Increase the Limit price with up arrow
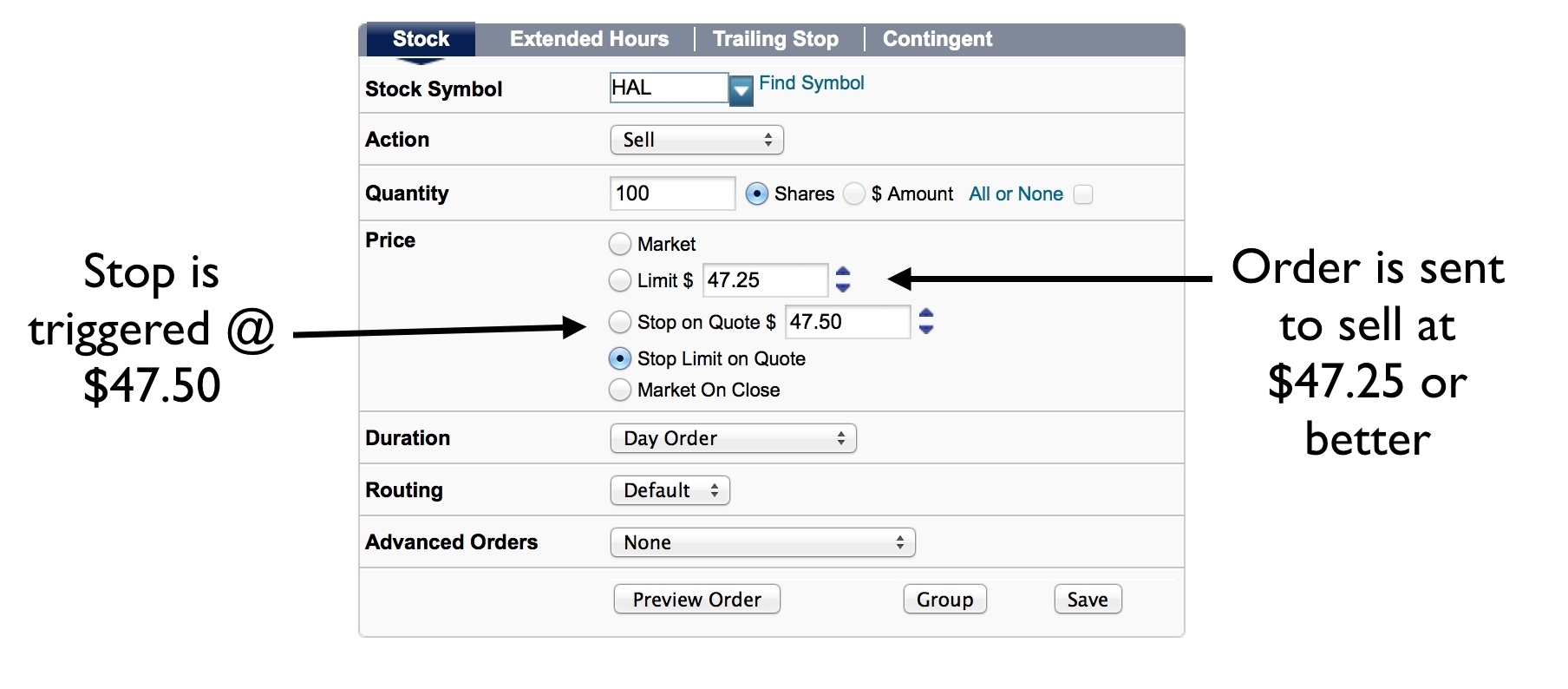 coord(843,272)
